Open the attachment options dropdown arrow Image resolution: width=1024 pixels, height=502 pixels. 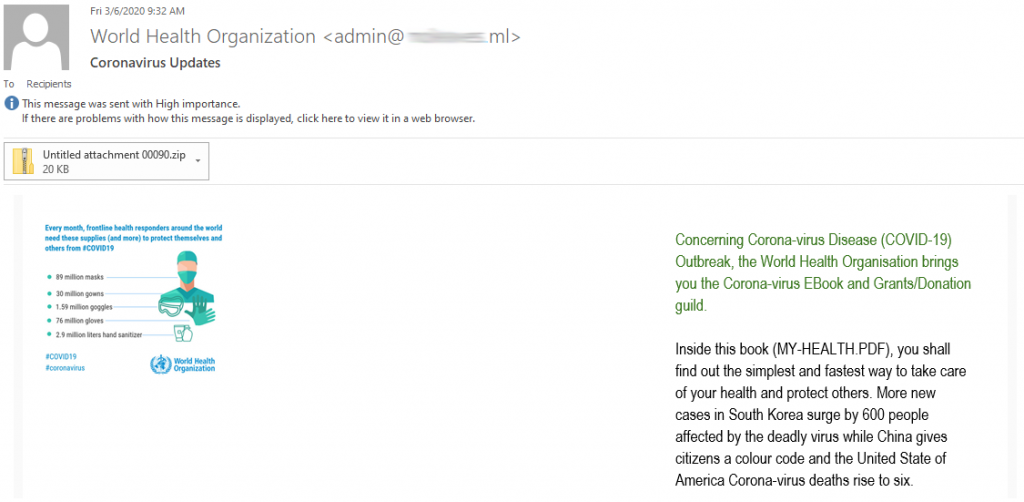198,160
